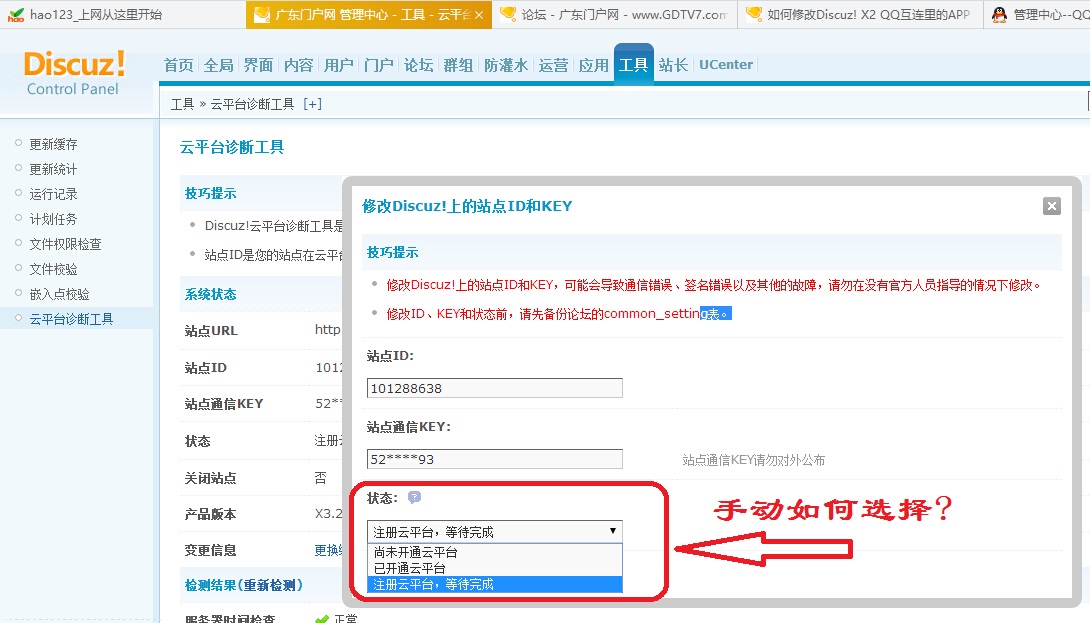
Task: Select the active 工具 menu tab
Action: [633, 65]
